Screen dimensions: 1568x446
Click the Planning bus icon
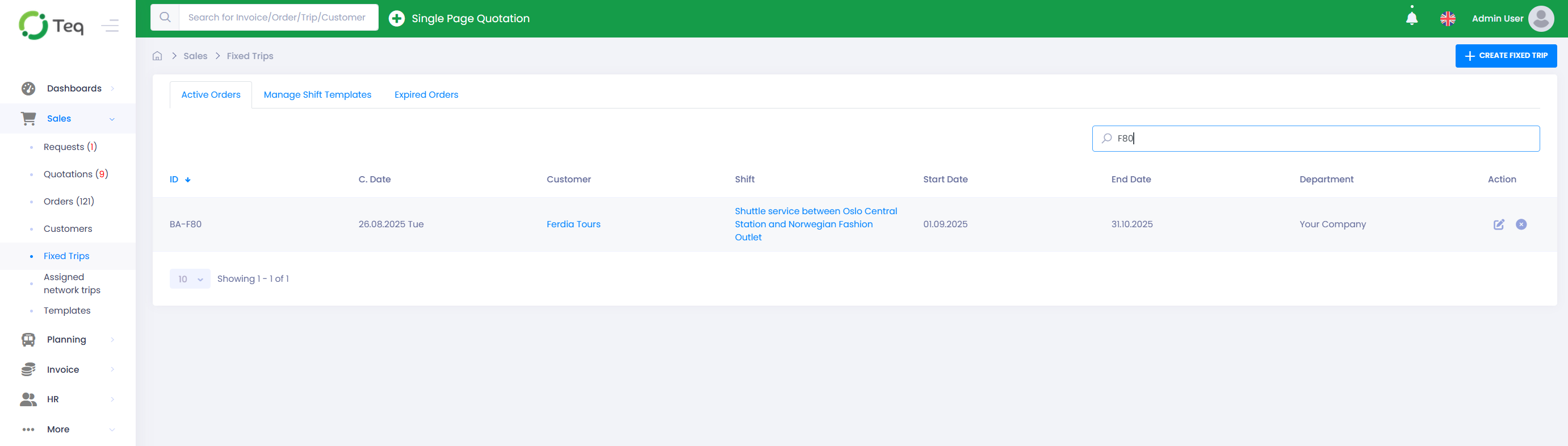pyautogui.click(x=28, y=339)
